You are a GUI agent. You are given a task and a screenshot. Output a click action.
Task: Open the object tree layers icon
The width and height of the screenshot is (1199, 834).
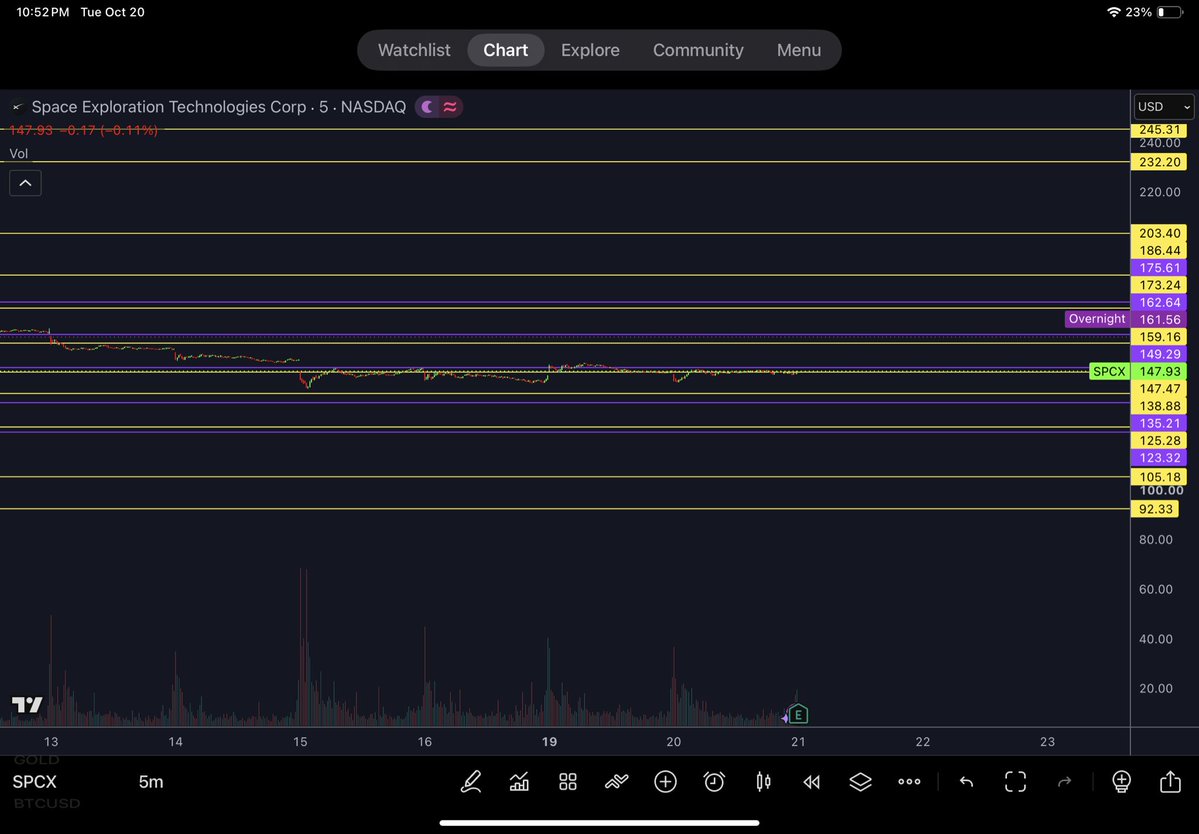[860, 782]
